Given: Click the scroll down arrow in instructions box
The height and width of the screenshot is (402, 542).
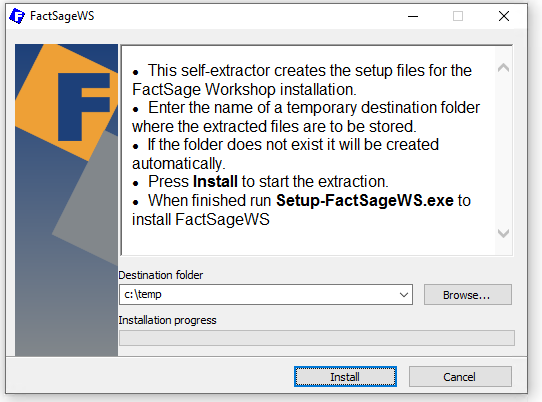Looking at the screenshot, I should pos(503,233).
